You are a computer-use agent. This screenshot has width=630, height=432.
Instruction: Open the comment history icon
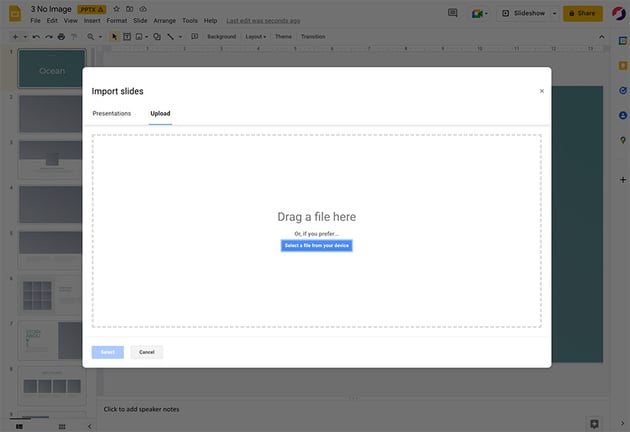click(453, 13)
